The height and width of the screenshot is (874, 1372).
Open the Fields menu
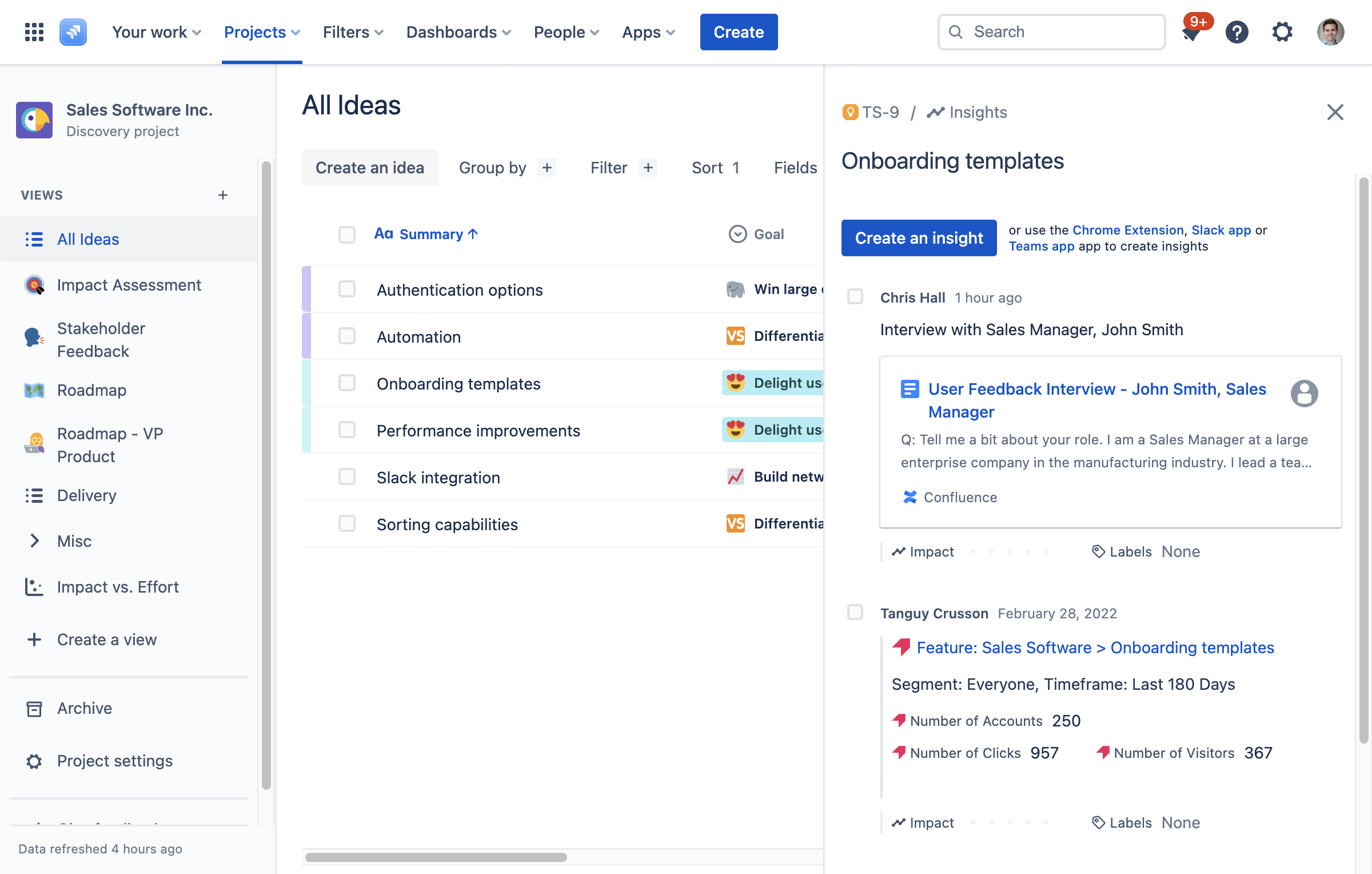coord(795,168)
